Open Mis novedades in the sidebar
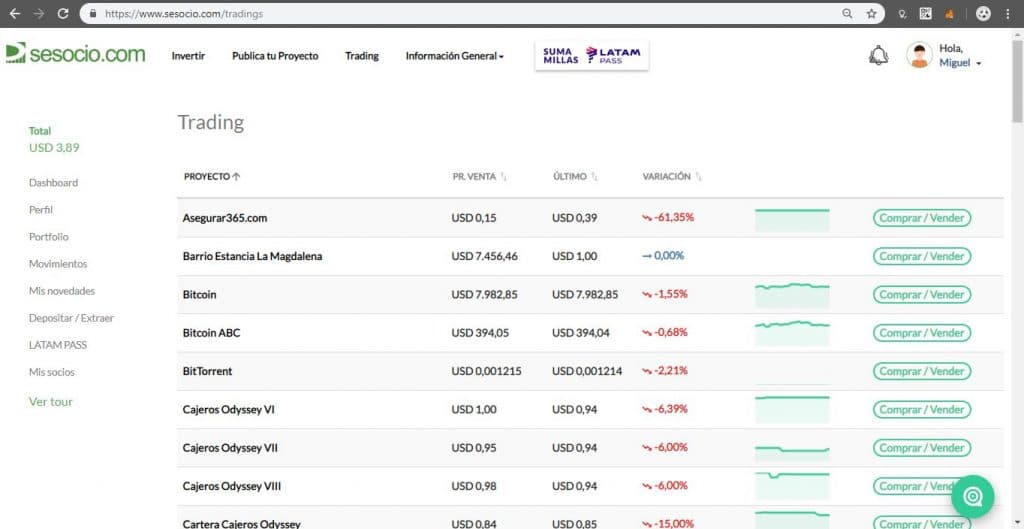 pos(62,291)
